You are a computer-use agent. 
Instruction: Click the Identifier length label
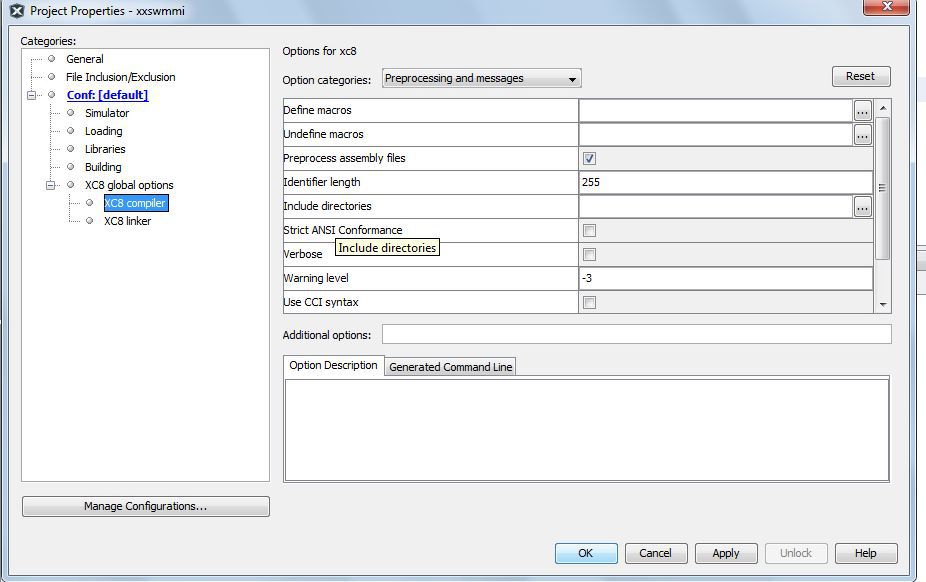pyautogui.click(x=322, y=182)
